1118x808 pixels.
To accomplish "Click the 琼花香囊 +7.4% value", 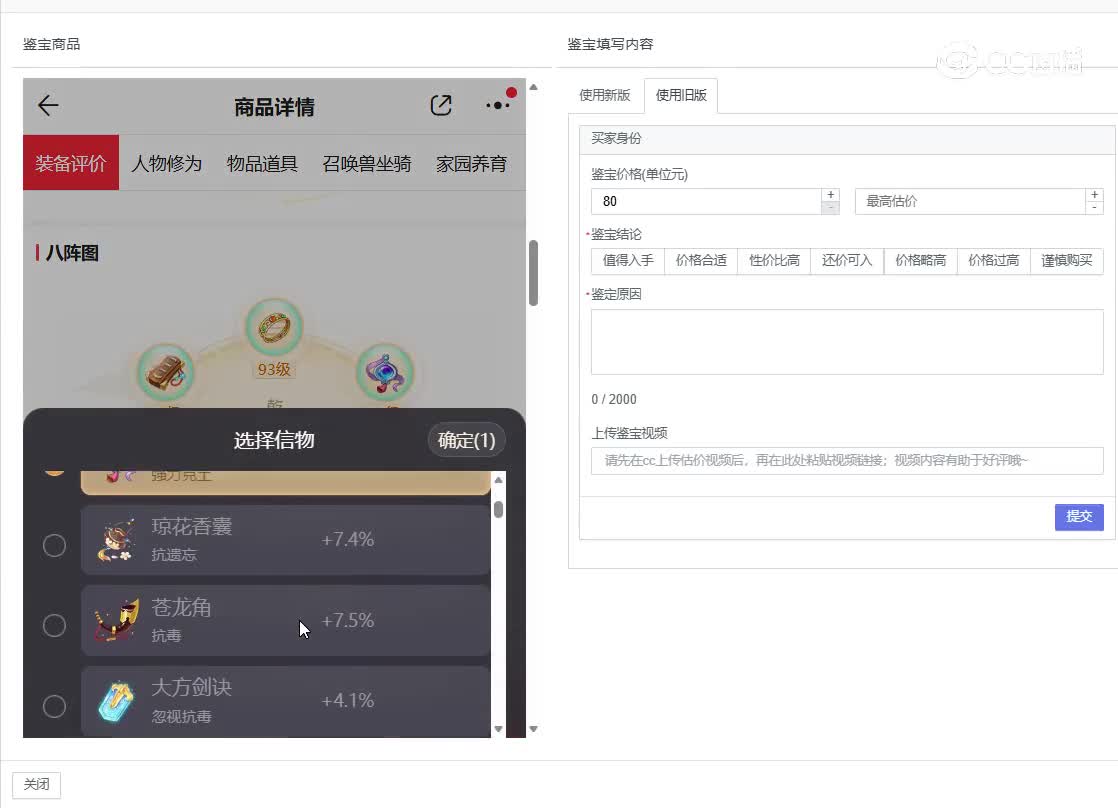I will (347, 539).
